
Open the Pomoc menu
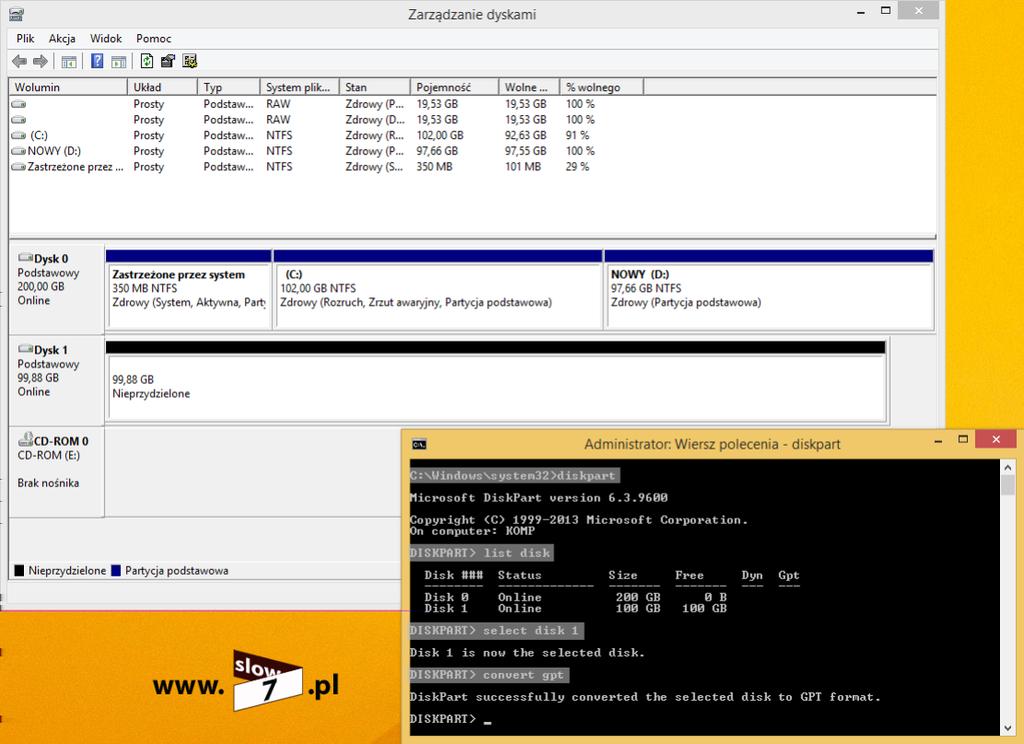tap(153, 39)
